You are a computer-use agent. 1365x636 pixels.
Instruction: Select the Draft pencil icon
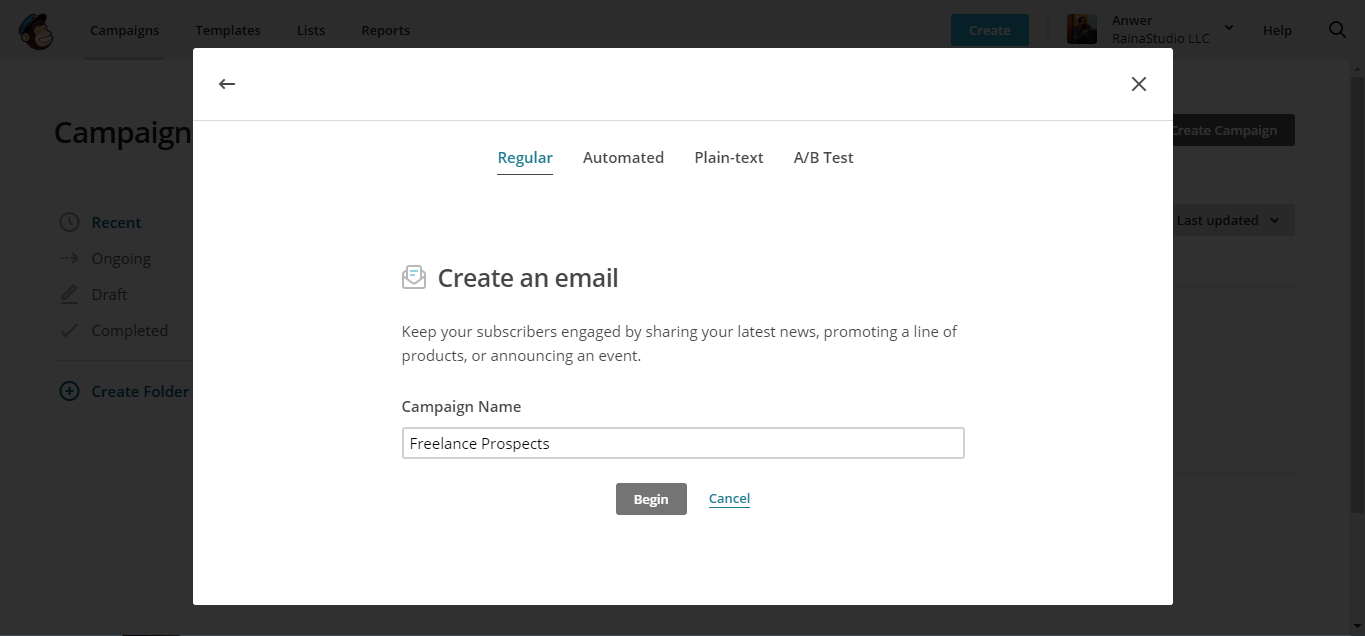pos(69,294)
